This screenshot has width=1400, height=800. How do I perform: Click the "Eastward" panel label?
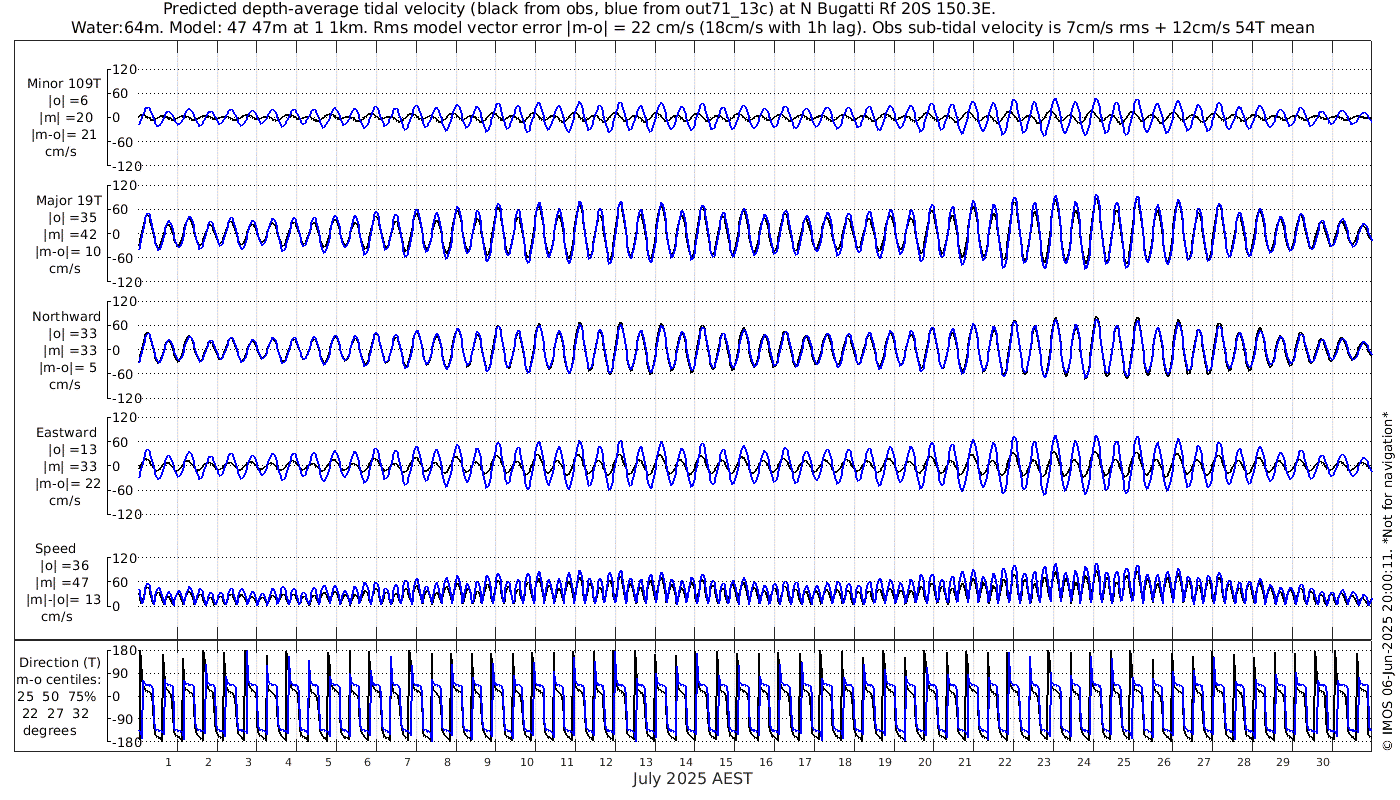(66, 433)
